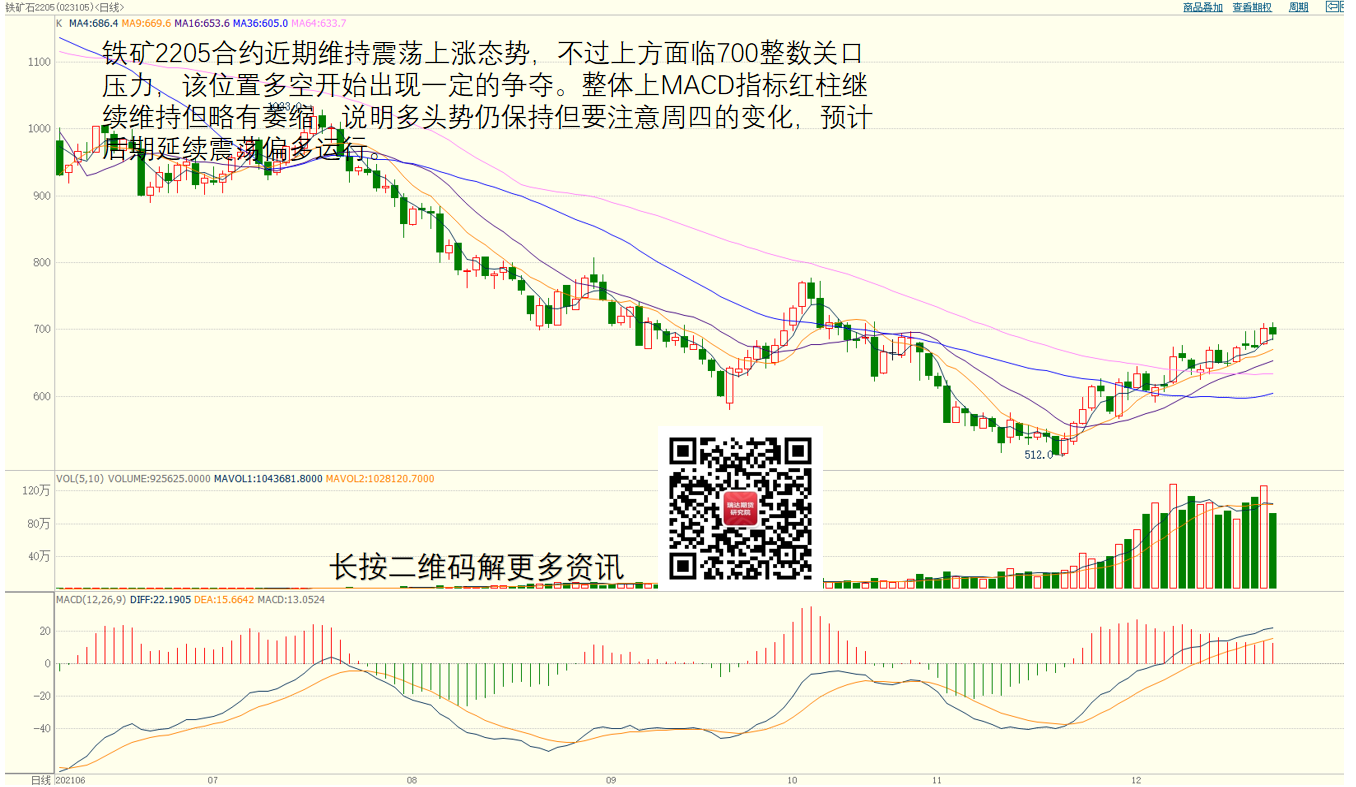Click the 查看期权 options link

click(1252, 7)
